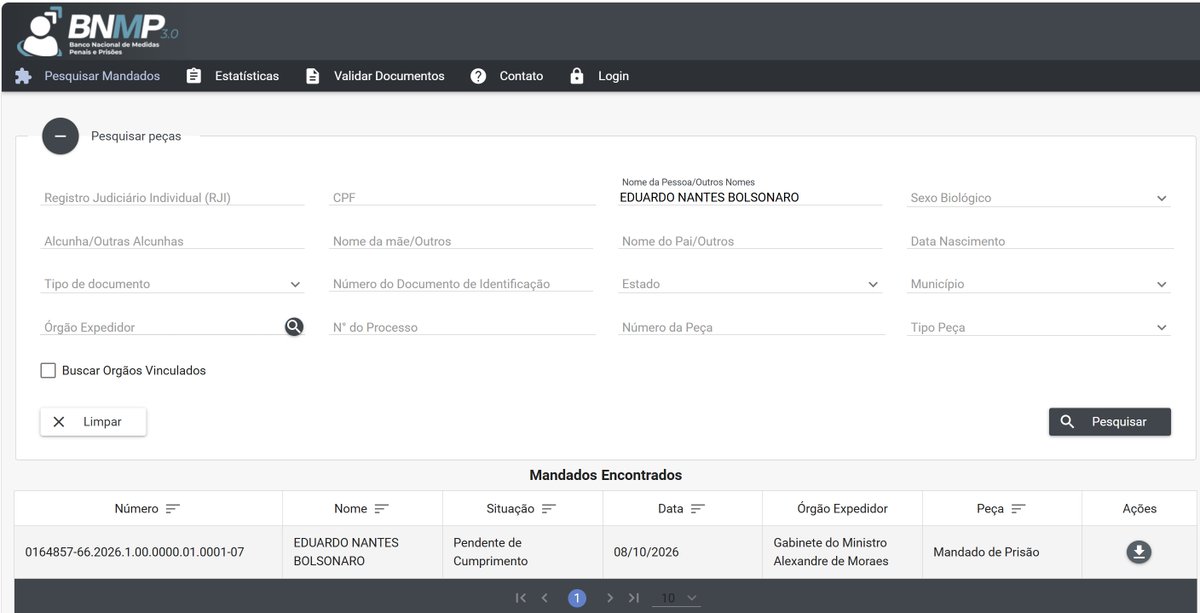Screen dimensions: 1200x613
Task: Enable Buscar Orgãos Vinculados checkbox
Action: [x=48, y=371]
